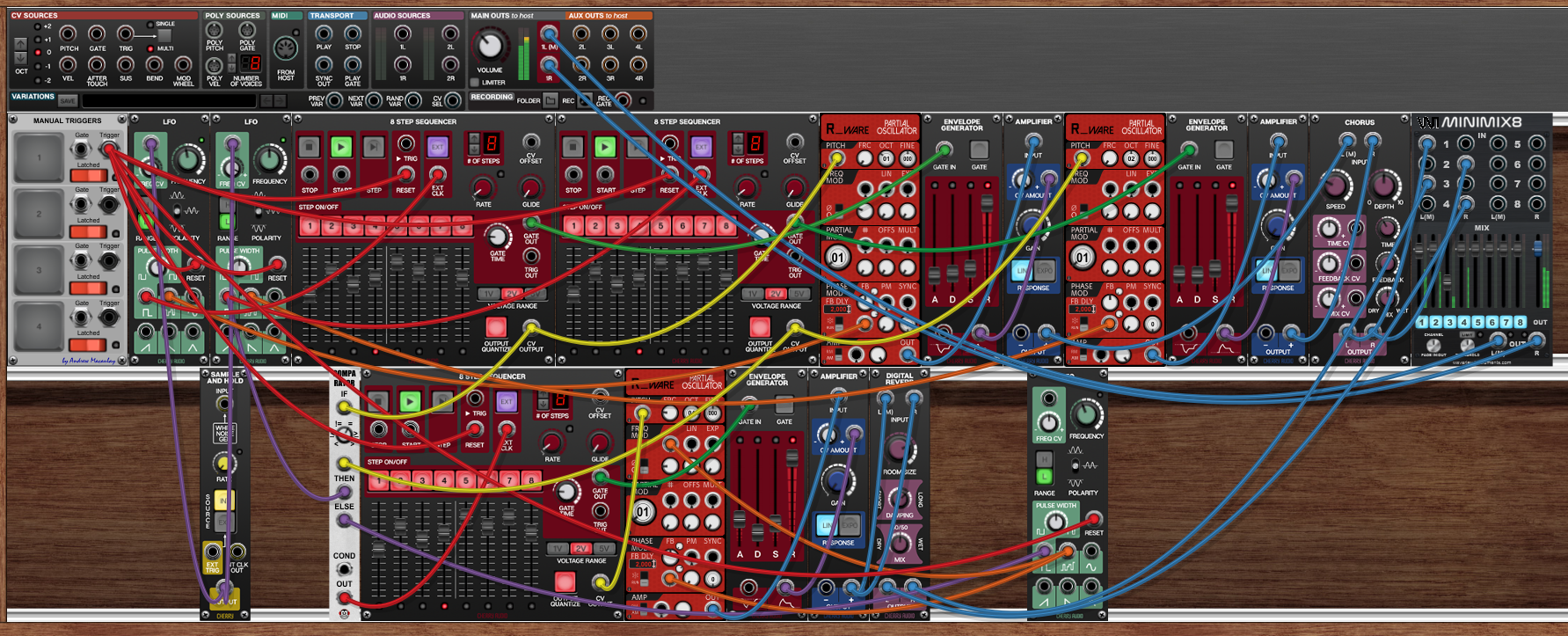
Task: Select LIN response on the first Amplifier
Action: [1022, 271]
